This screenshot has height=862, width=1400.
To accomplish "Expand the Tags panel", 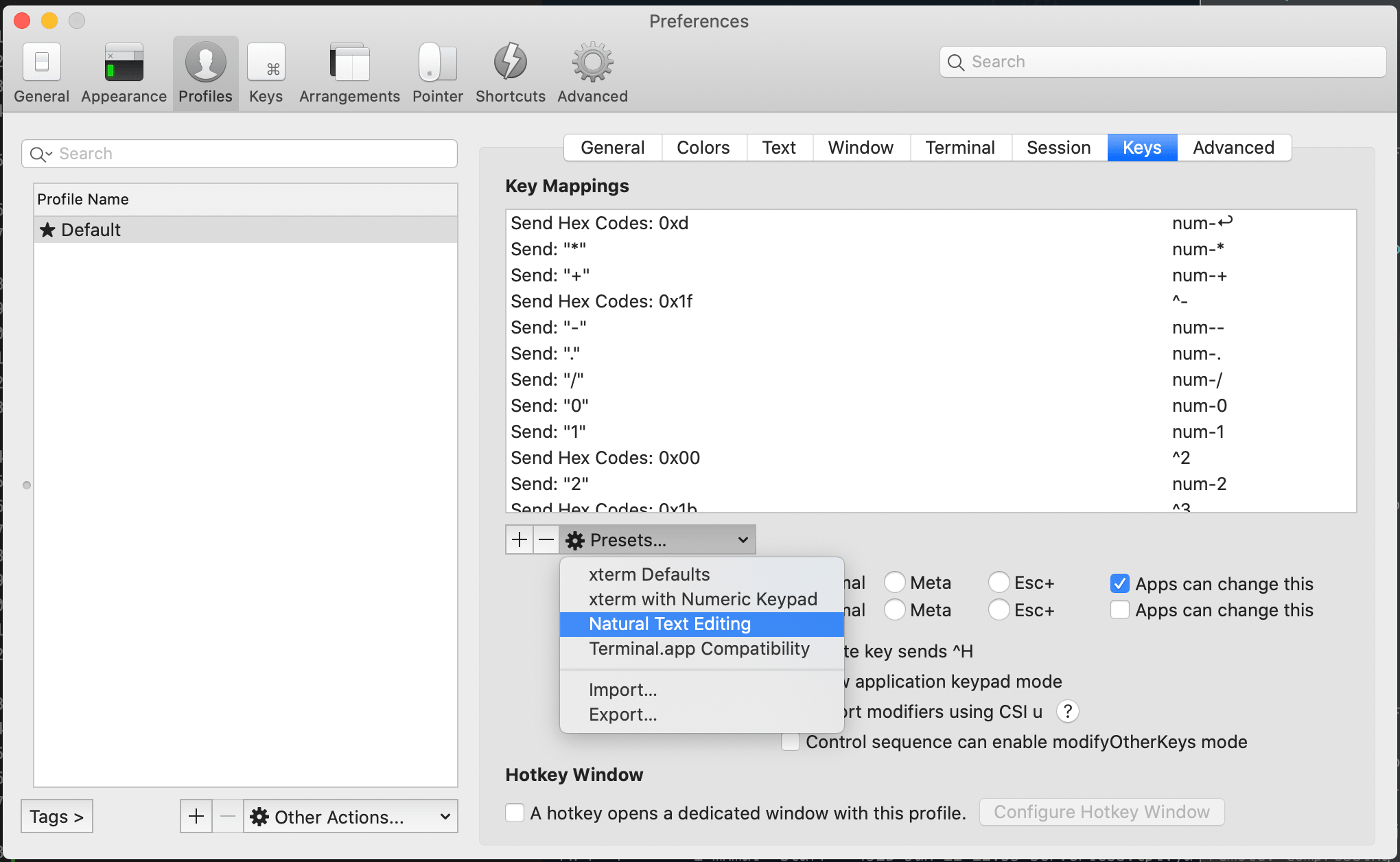I will coord(57,817).
